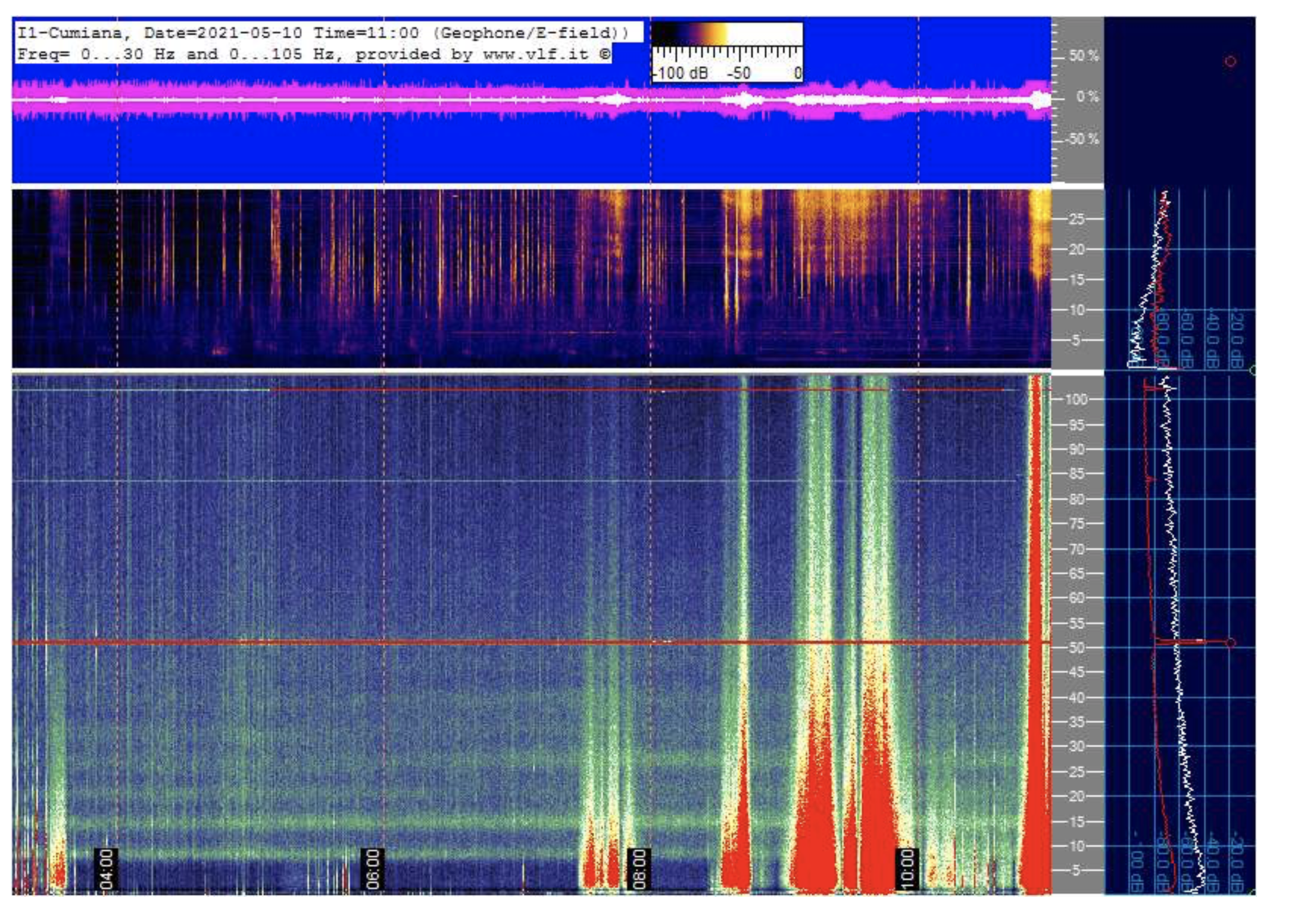The height and width of the screenshot is (924, 1295).
Task: Click the 65 Hz tick on the E-field axis
Action: coord(1076,573)
